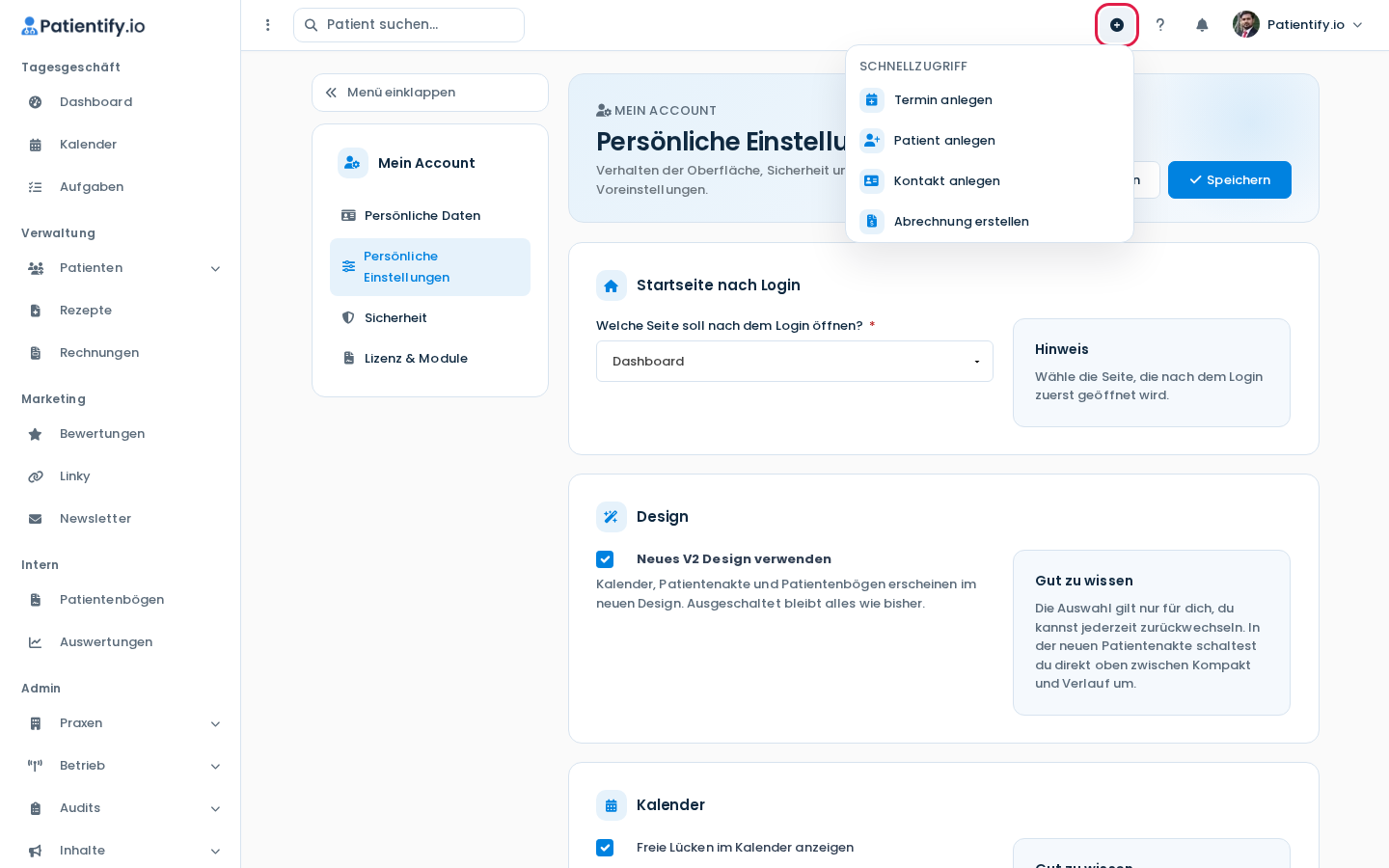
Task: Click the Termin anlegen calendar icon
Action: 872,100
